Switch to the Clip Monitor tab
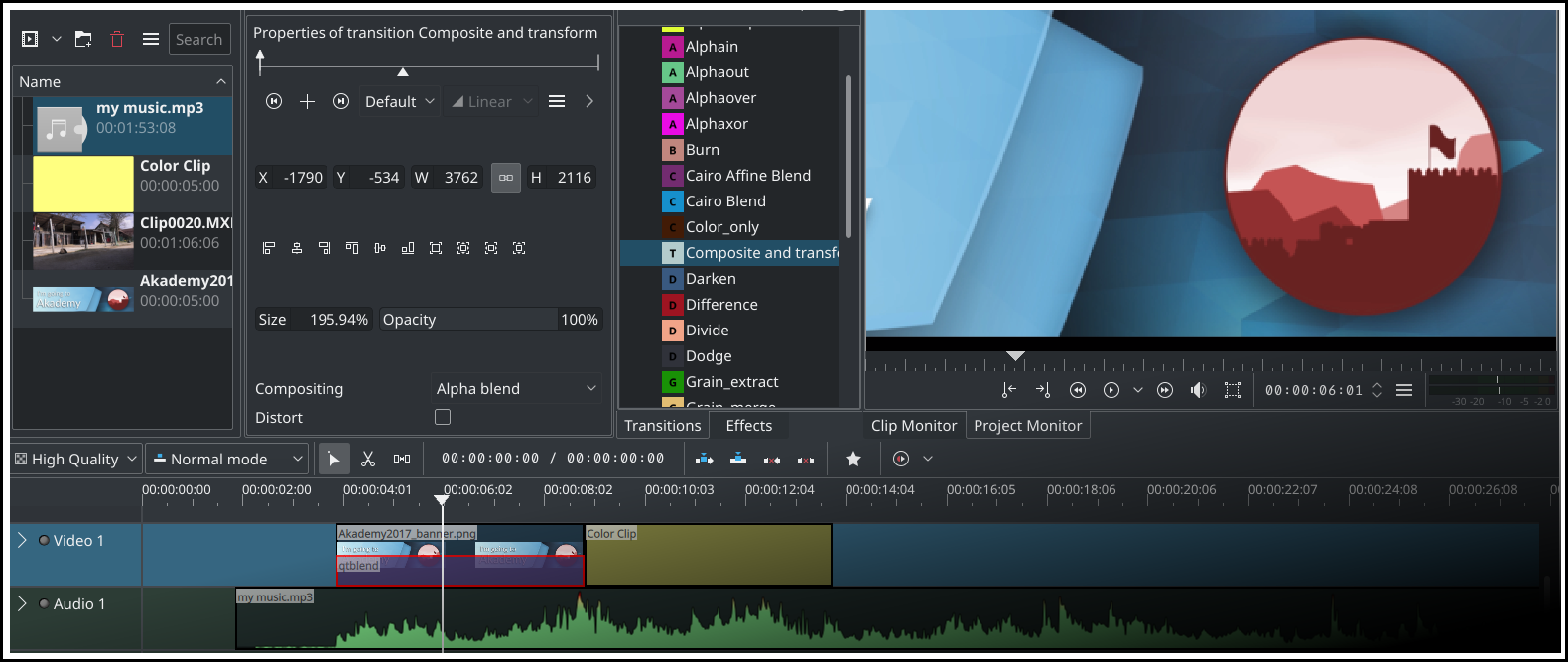The width and height of the screenshot is (1568, 662). tap(914, 425)
